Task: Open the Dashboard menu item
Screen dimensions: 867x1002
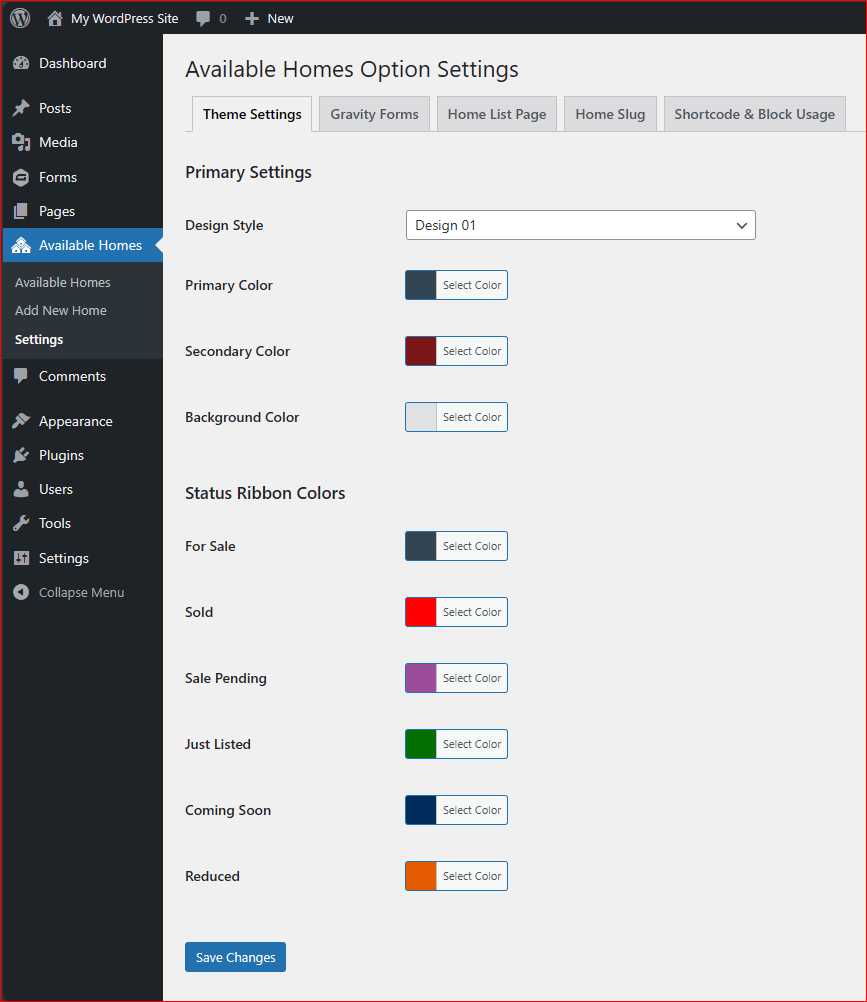Action: tap(82, 63)
